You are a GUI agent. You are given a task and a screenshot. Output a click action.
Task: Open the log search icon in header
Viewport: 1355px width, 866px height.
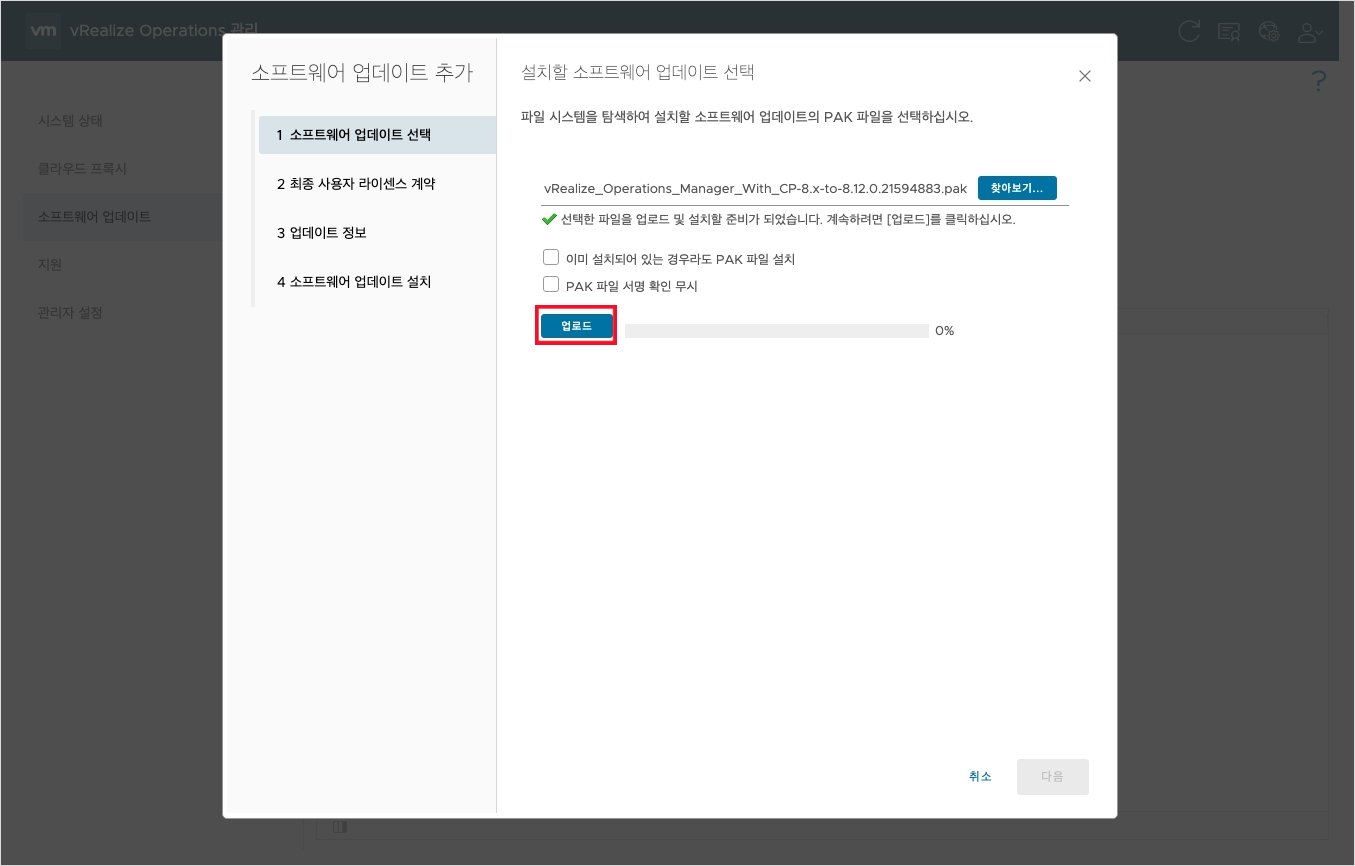1229,32
